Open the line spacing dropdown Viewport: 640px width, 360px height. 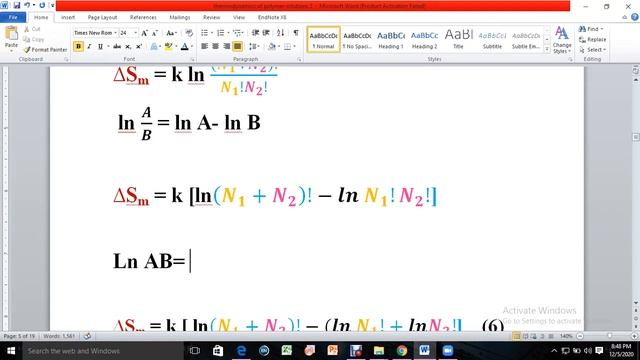click(254, 47)
